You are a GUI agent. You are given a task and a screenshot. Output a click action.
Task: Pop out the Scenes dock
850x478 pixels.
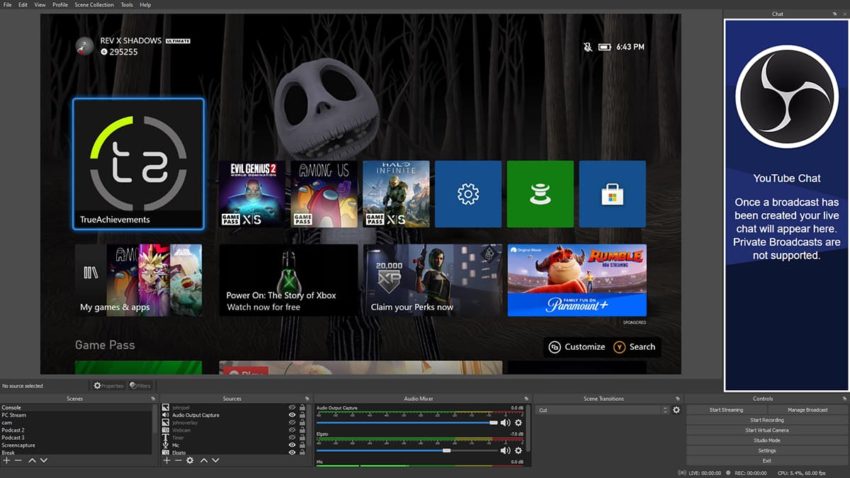[x=153, y=399]
